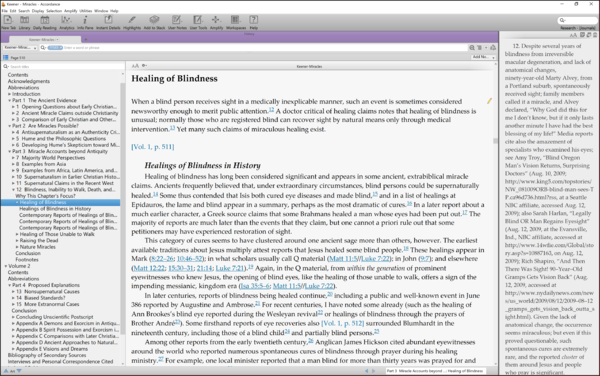The image size is (600, 376).
Task: Open the Add No... dropdown
Action: [484, 57]
